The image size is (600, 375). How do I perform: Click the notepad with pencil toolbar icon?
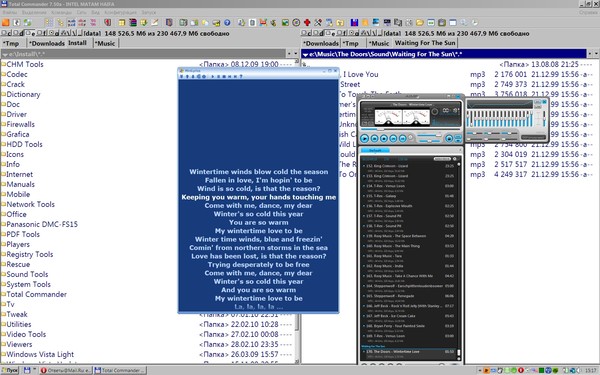point(154,23)
